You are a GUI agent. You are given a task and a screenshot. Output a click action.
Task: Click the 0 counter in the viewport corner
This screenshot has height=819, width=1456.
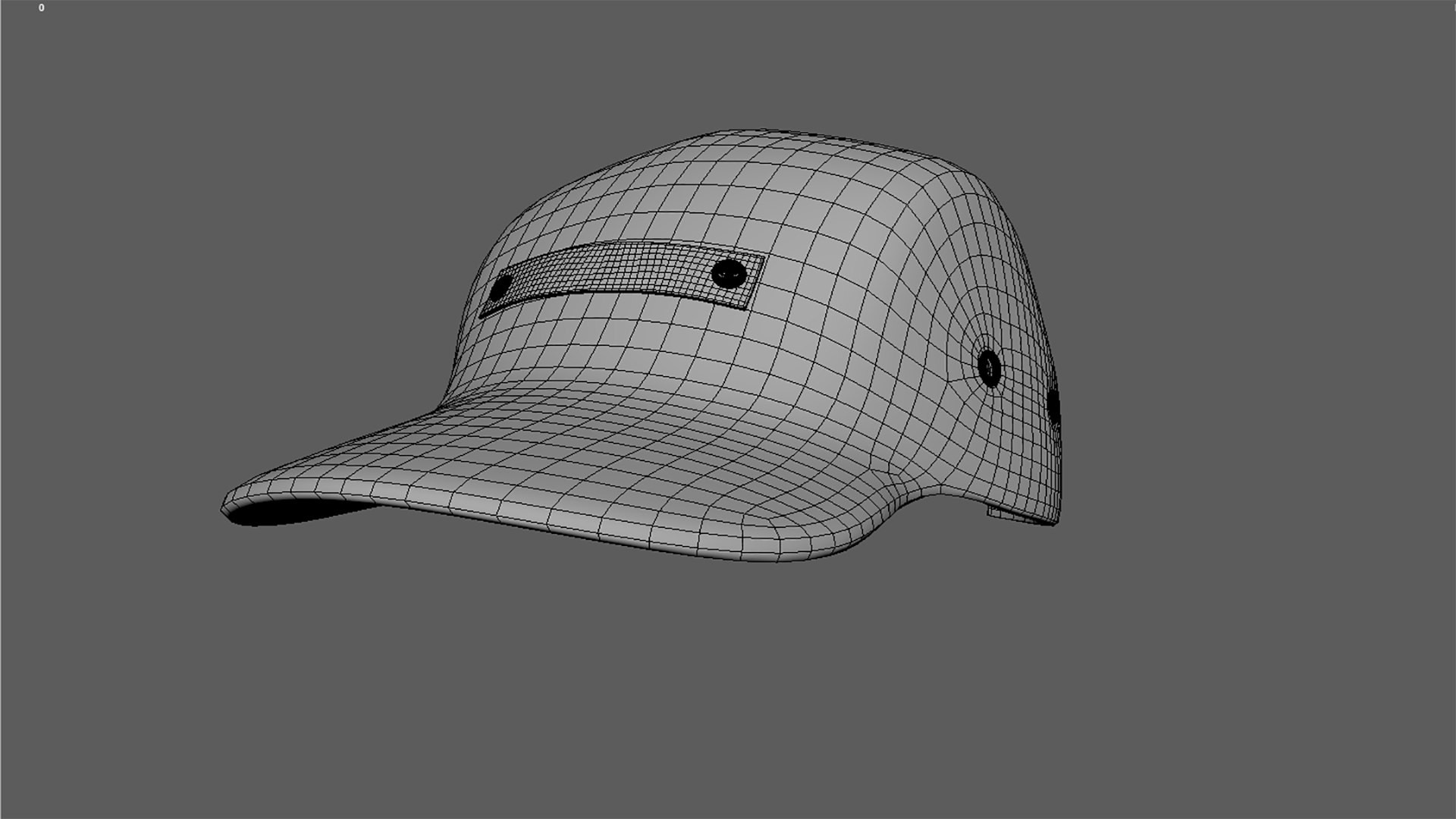click(41, 8)
